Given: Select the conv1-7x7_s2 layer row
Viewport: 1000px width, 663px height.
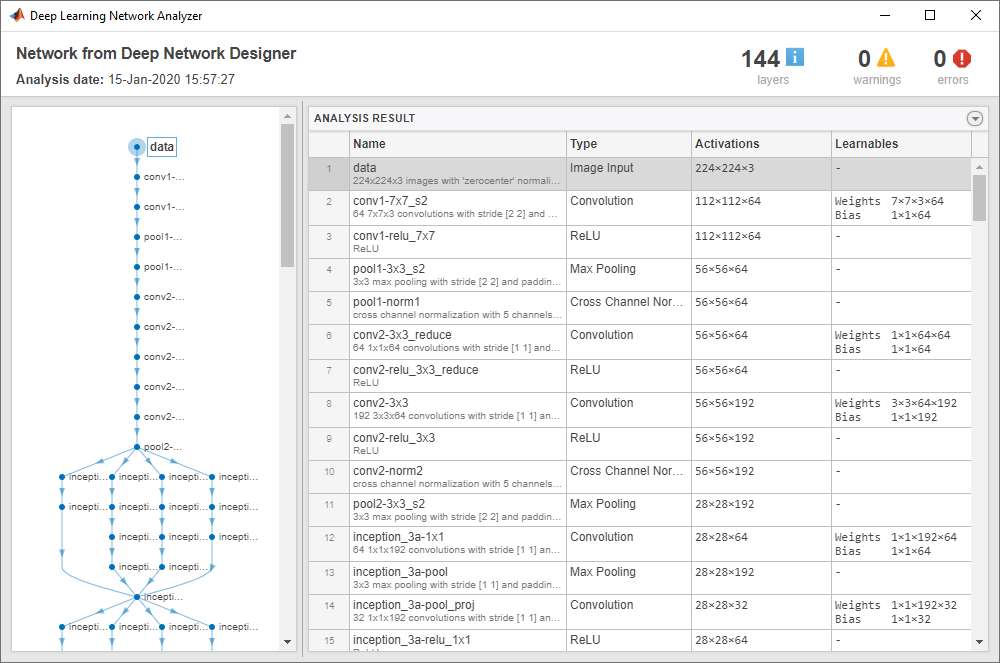Looking at the screenshot, I should click(640, 208).
